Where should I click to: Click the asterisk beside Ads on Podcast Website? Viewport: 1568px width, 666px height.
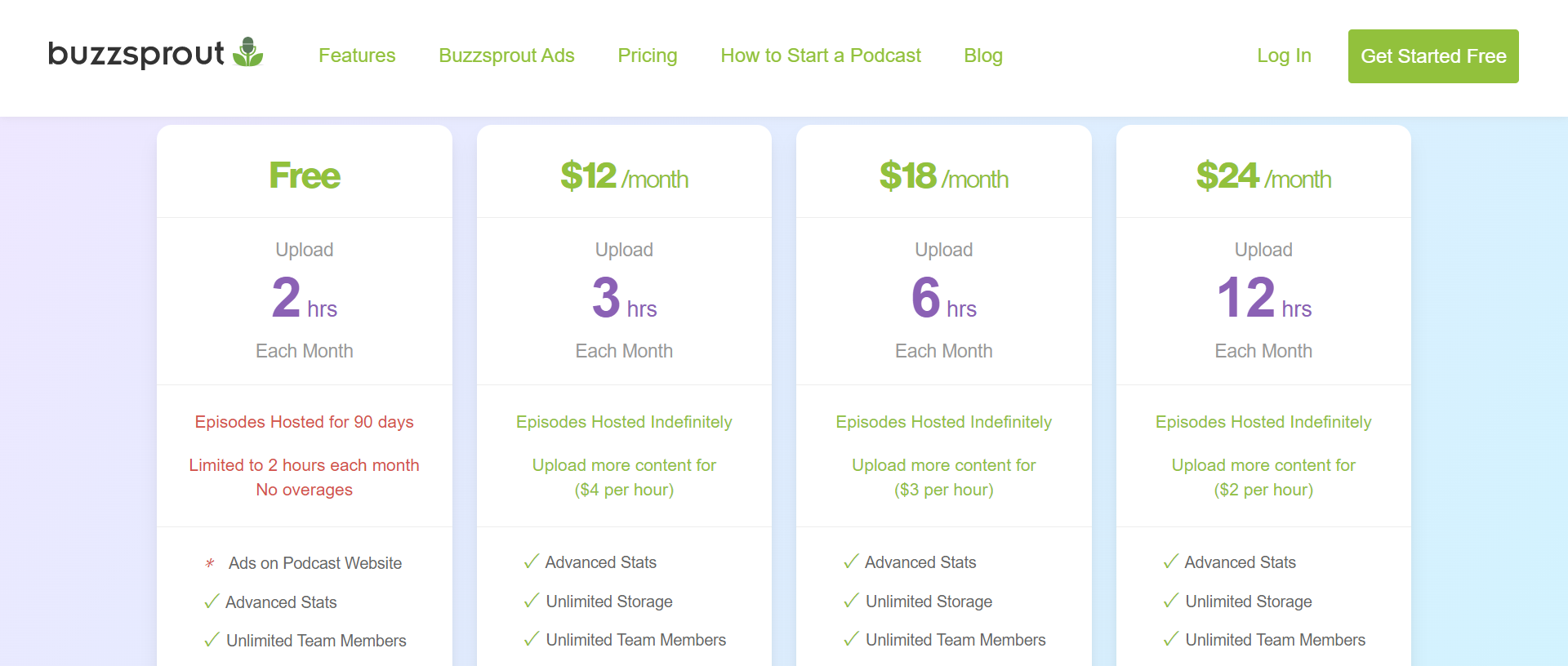click(210, 563)
